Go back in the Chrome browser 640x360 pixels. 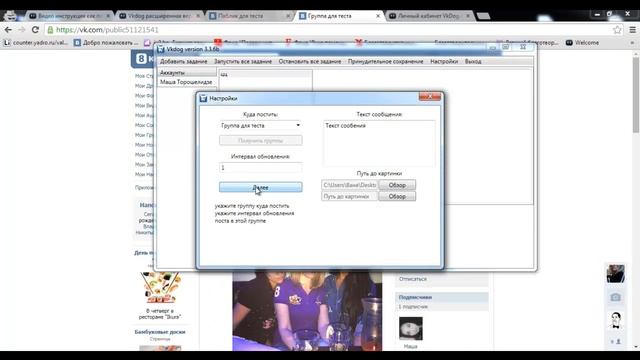pyautogui.click(x=8, y=30)
